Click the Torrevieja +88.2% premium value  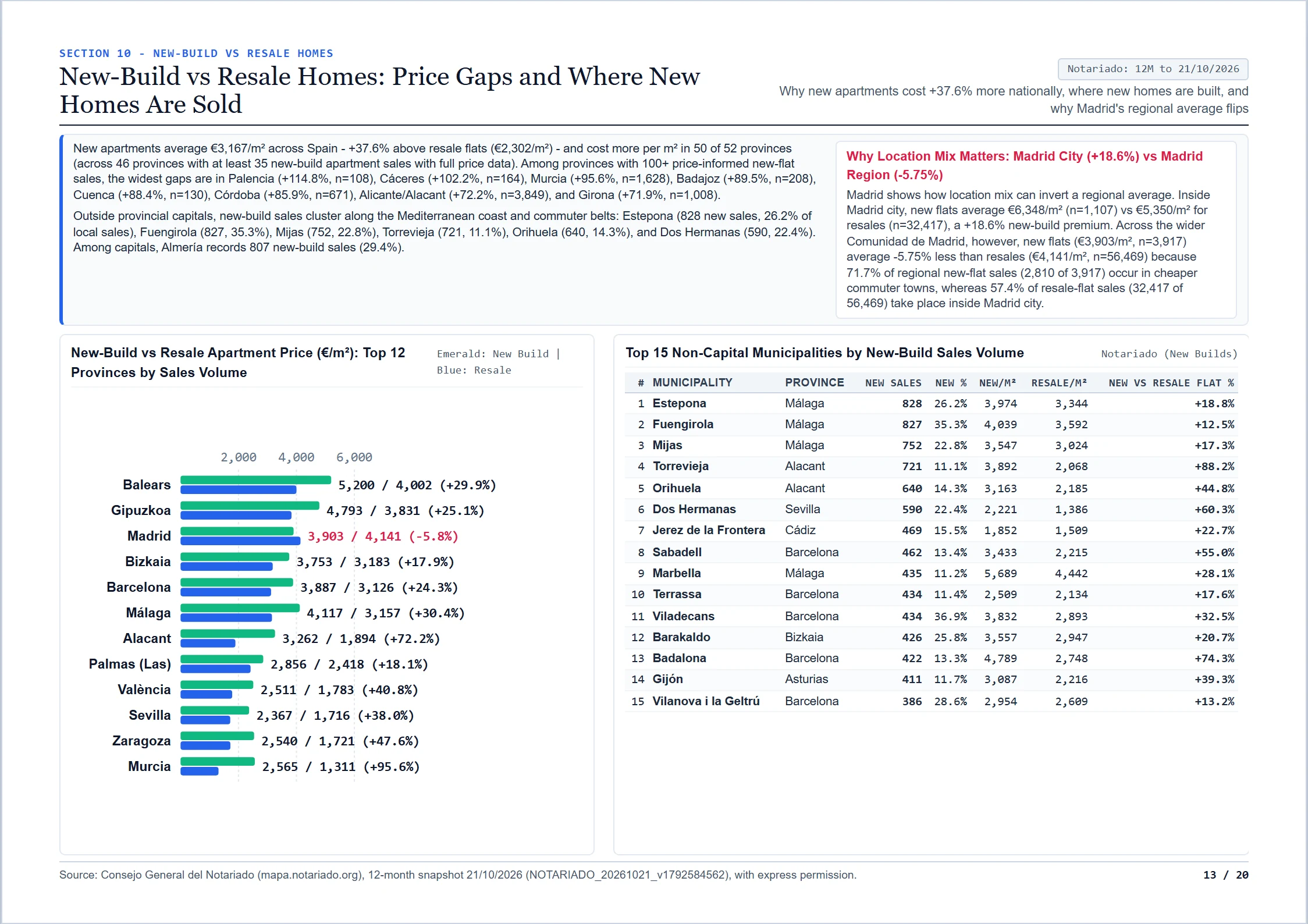tap(1214, 467)
